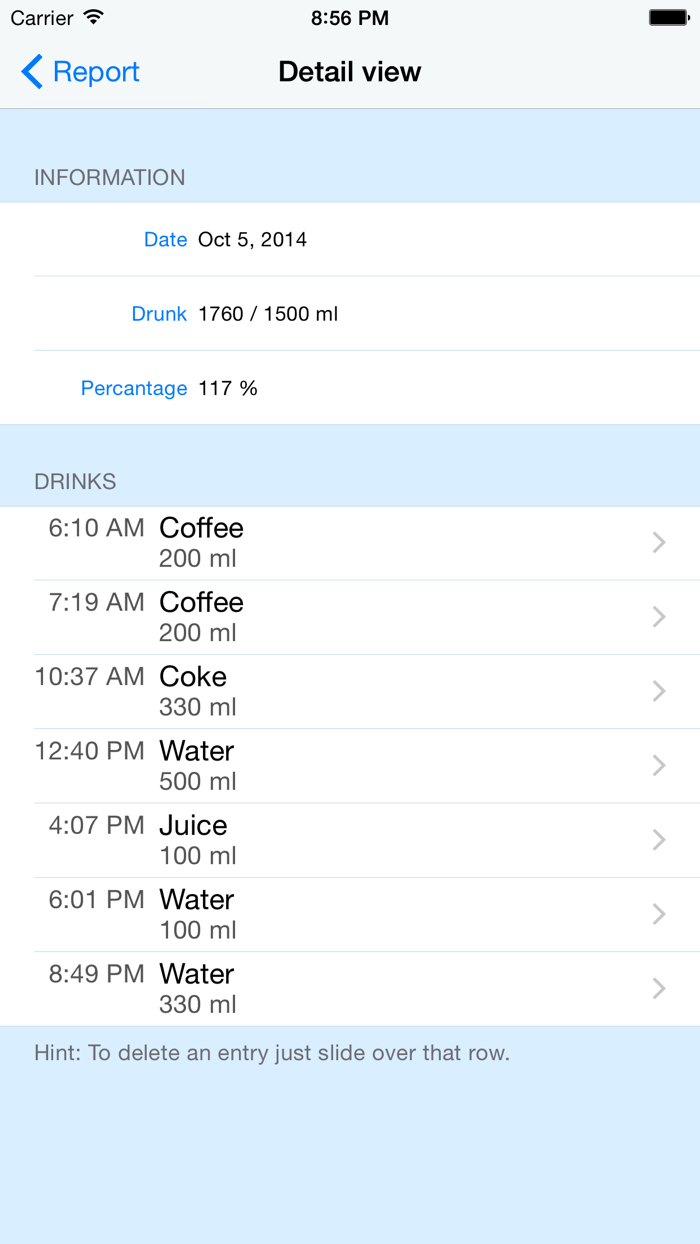This screenshot has width=700, height=1244.
Task: Expand the 12:40 PM Water row chevron
Action: (x=658, y=765)
